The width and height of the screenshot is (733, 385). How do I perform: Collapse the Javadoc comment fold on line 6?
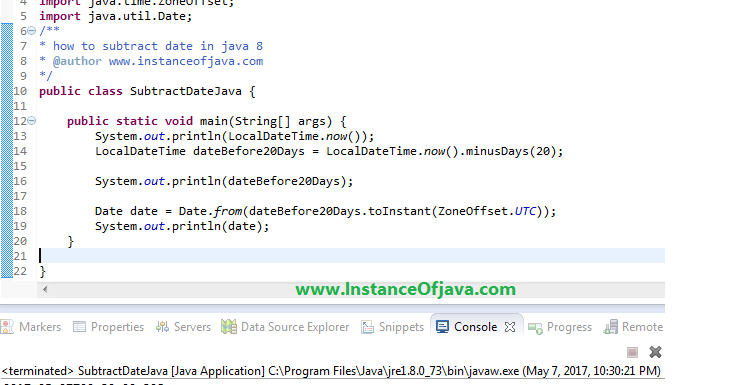pyautogui.click(x=32, y=31)
